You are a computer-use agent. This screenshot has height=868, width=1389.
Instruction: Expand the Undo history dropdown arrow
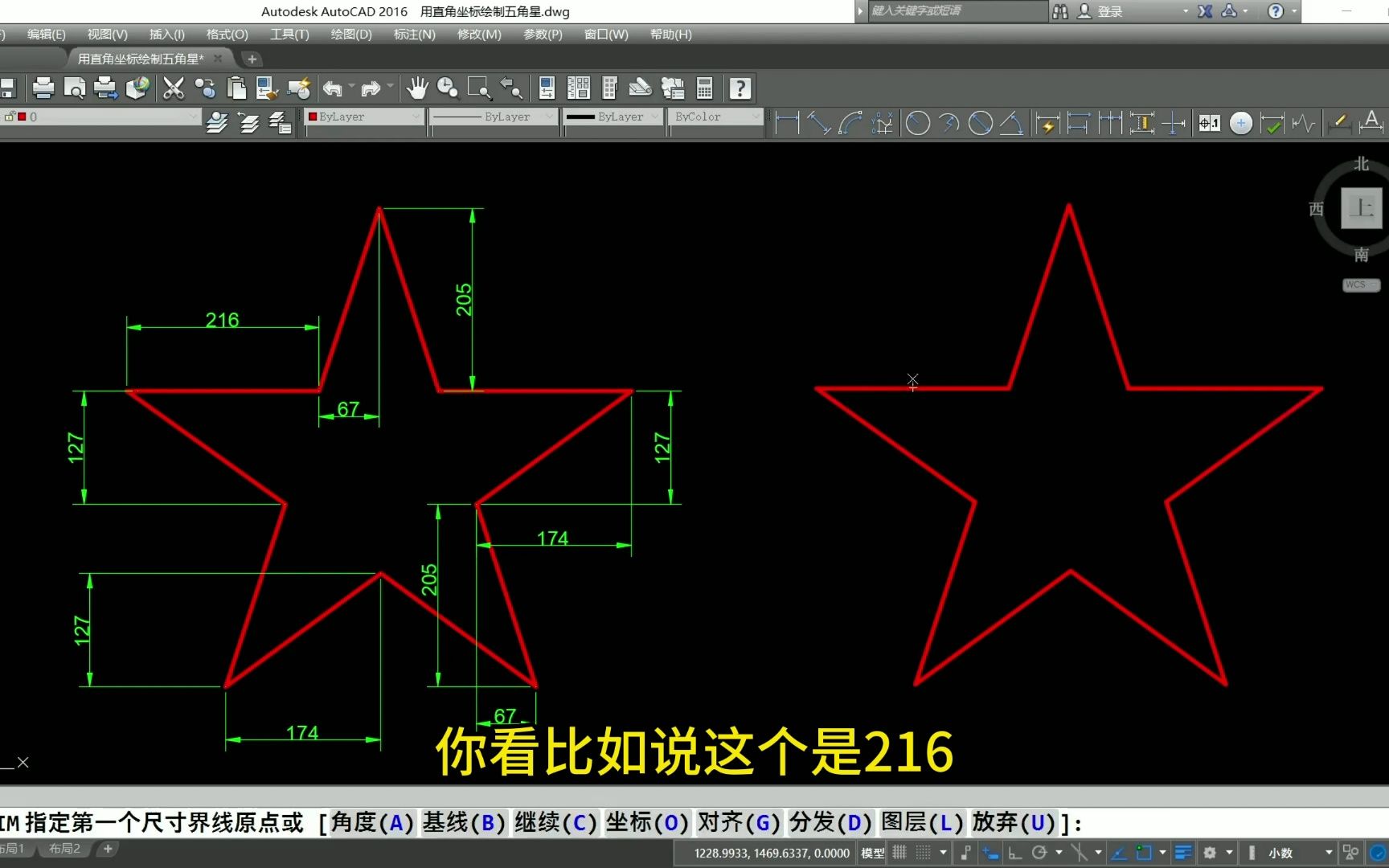tap(351, 86)
